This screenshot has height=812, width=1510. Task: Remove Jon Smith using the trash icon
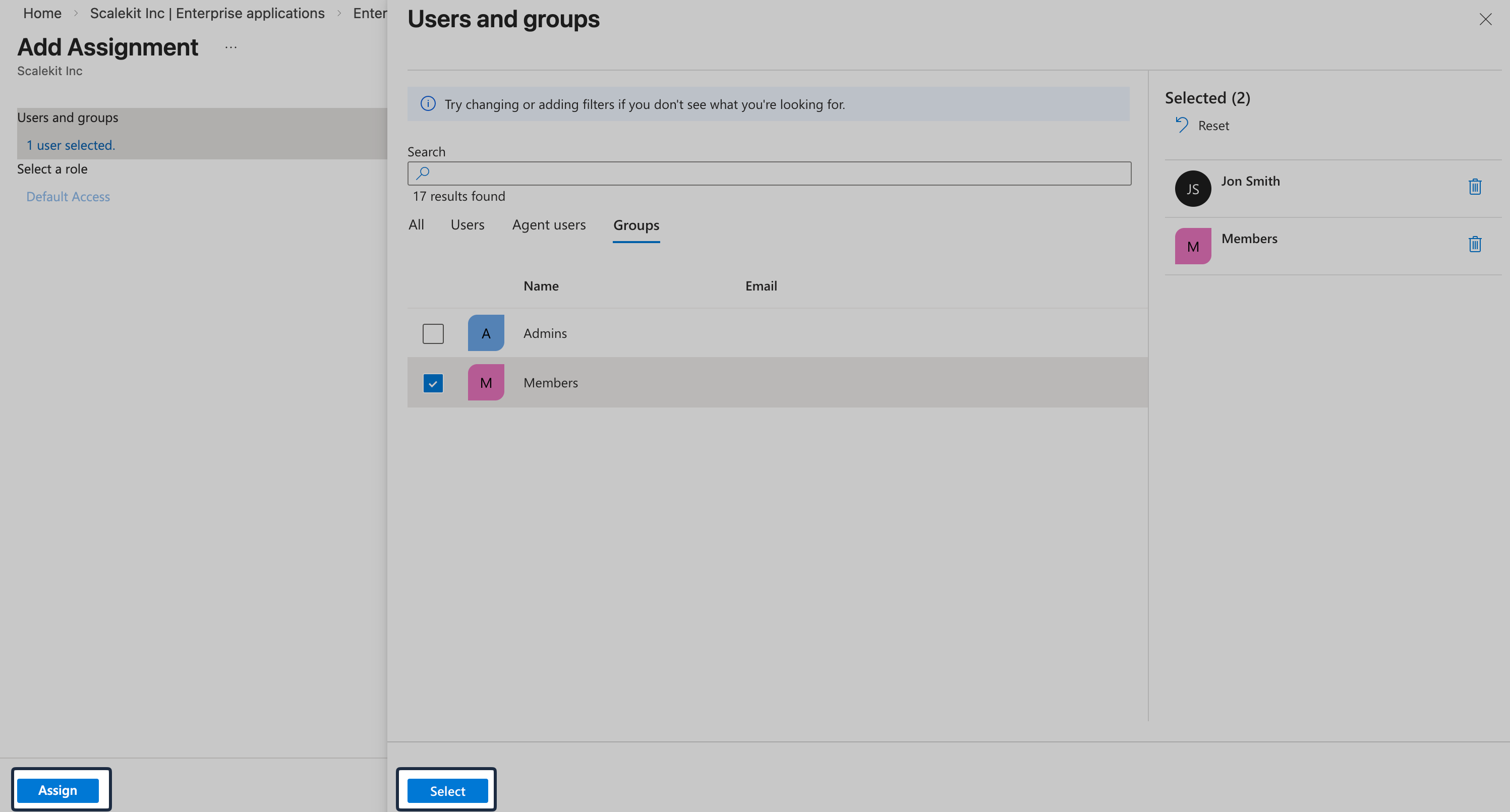tap(1475, 187)
